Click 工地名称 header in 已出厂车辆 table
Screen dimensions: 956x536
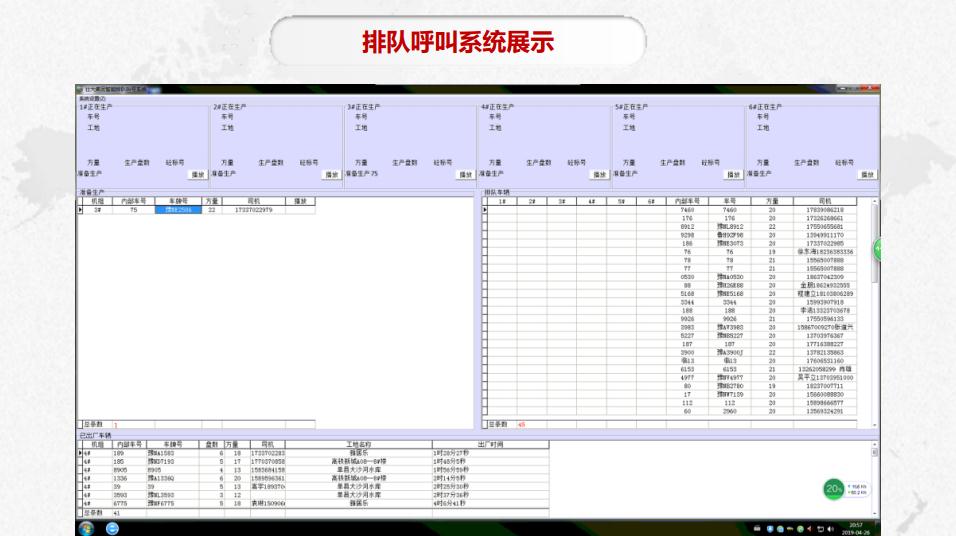358,445
